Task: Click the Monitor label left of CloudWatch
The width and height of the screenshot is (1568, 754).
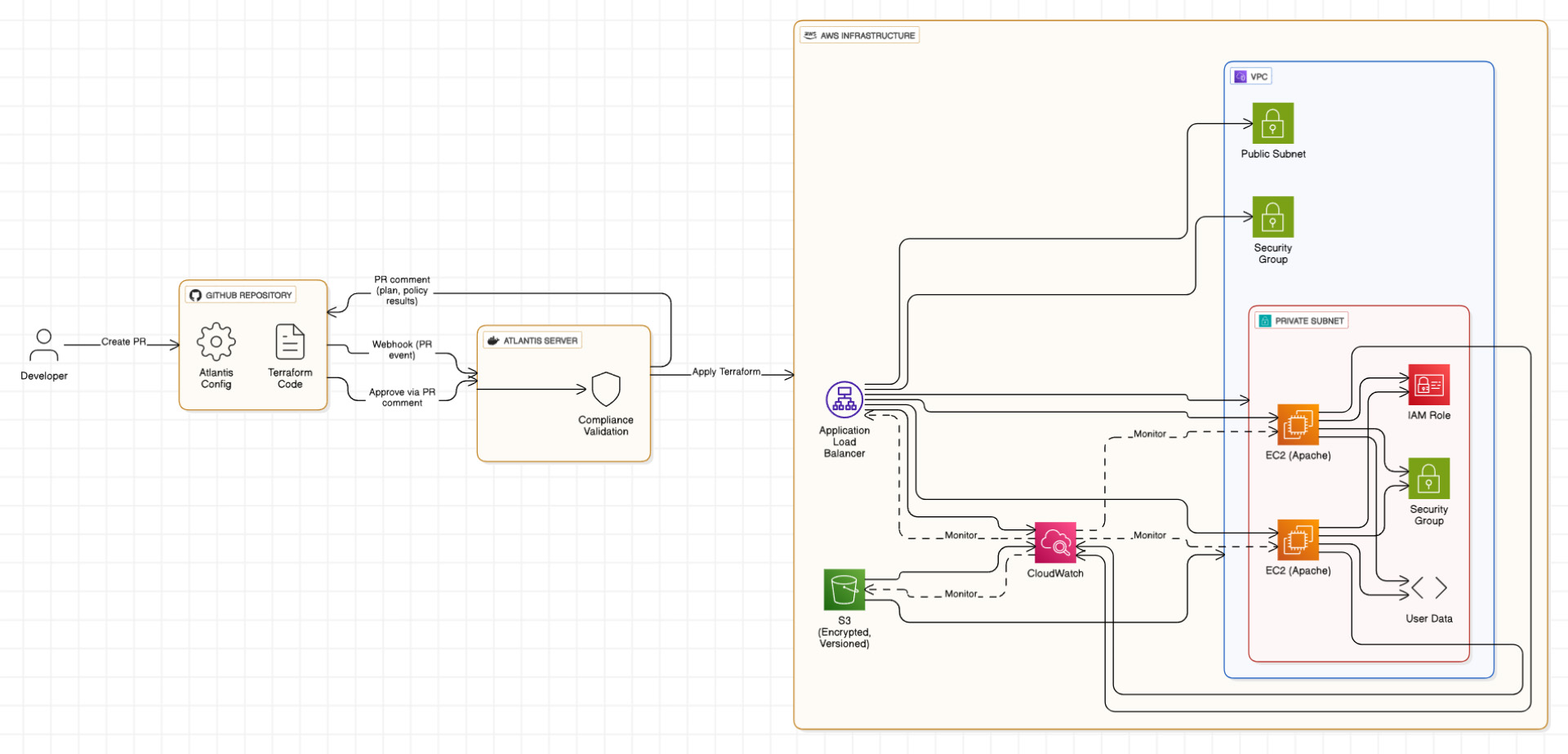Action: (x=961, y=535)
